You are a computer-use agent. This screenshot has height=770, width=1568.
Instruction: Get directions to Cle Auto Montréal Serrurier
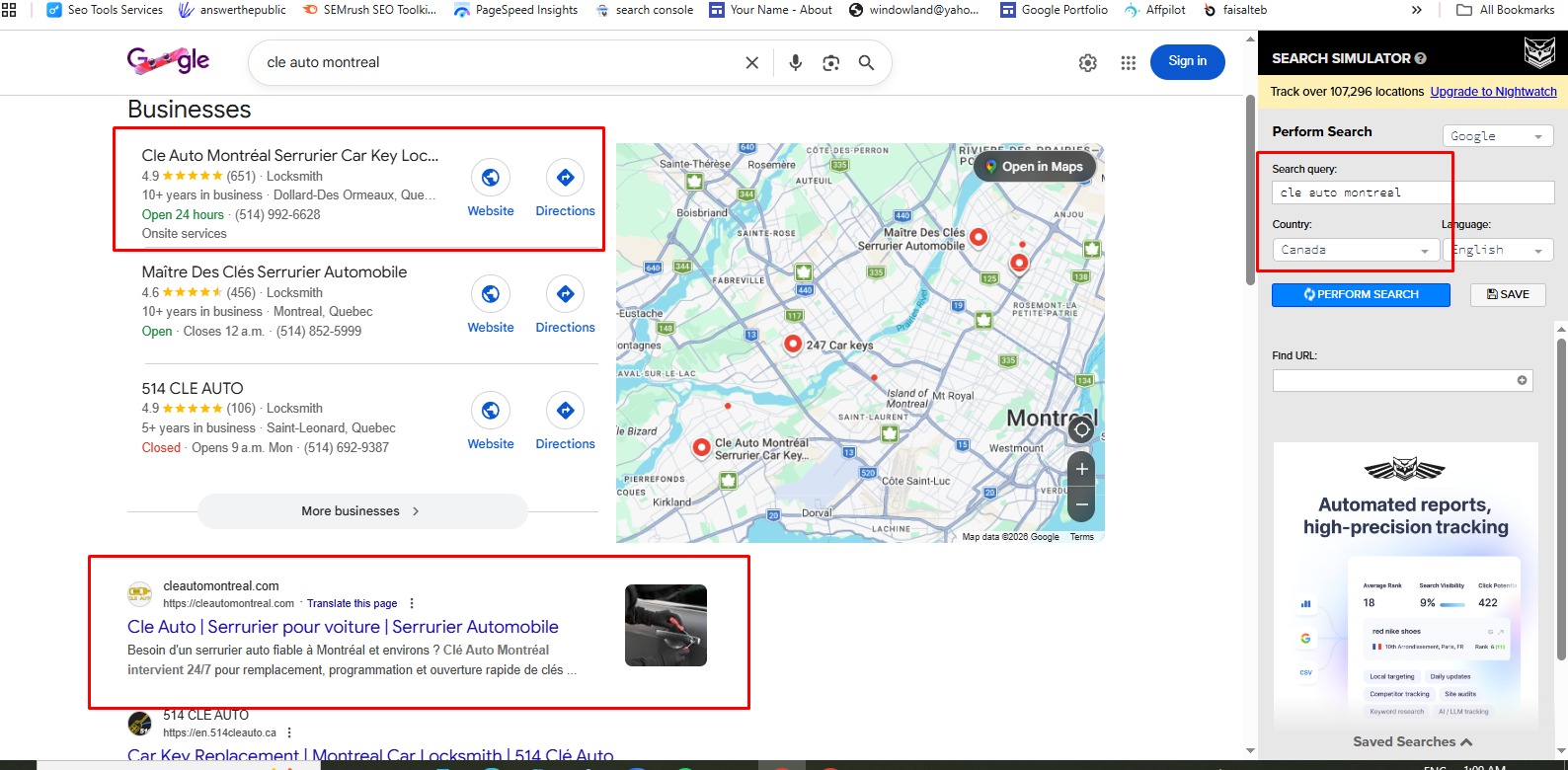click(565, 188)
